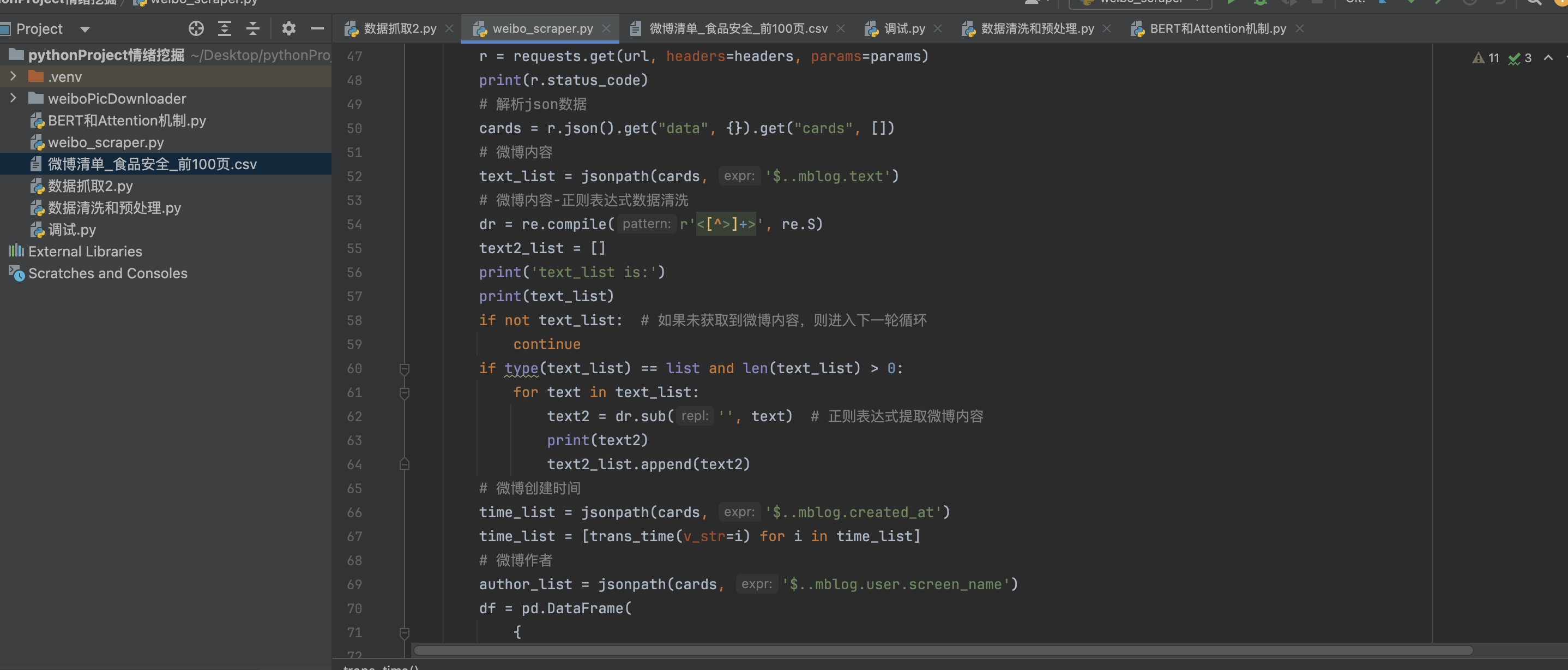Select the weiboPicDownloader folder row
Screen dimensions: 1568x670
tap(166, 99)
